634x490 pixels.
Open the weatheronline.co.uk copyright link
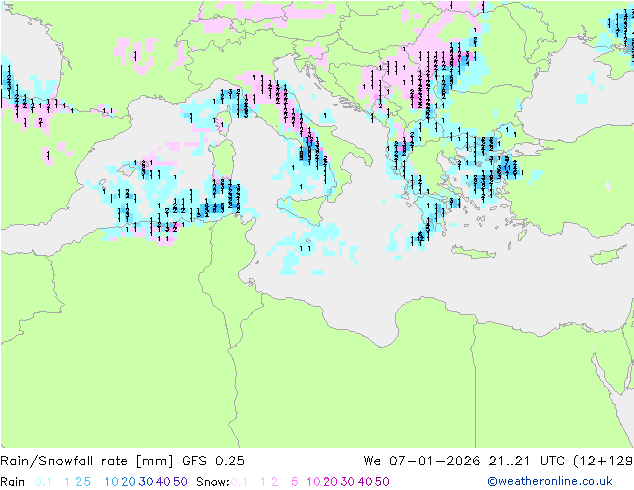click(x=550, y=481)
